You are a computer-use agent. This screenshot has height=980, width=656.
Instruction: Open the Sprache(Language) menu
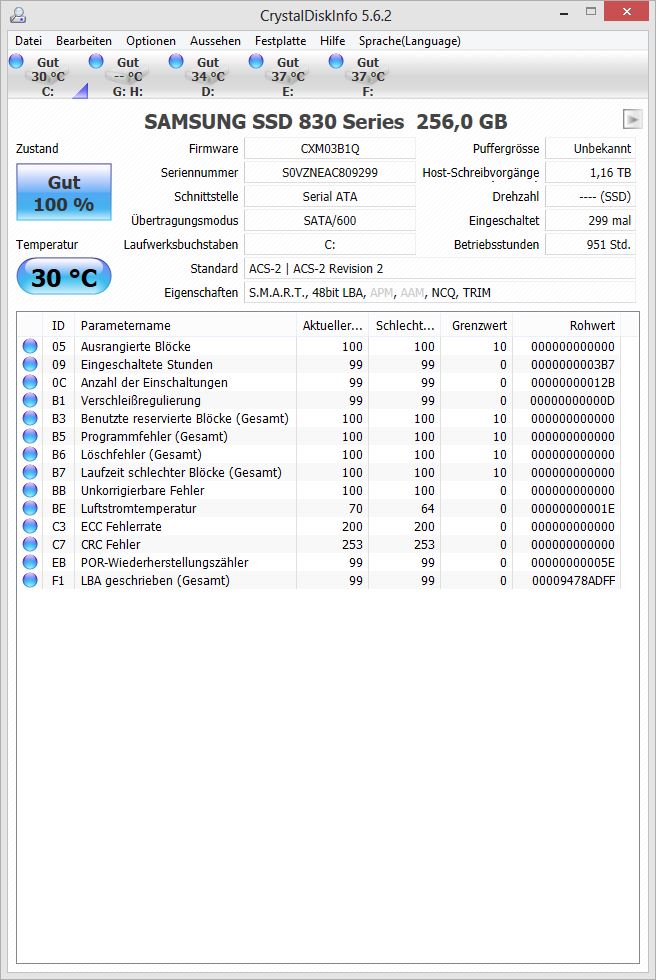[x=410, y=41]
